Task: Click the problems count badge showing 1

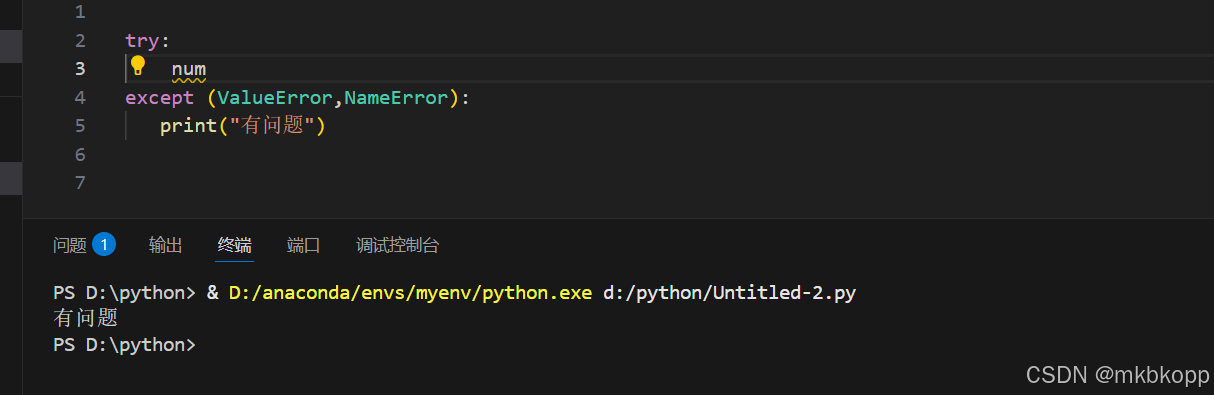Action: click(x=104, y=244)
